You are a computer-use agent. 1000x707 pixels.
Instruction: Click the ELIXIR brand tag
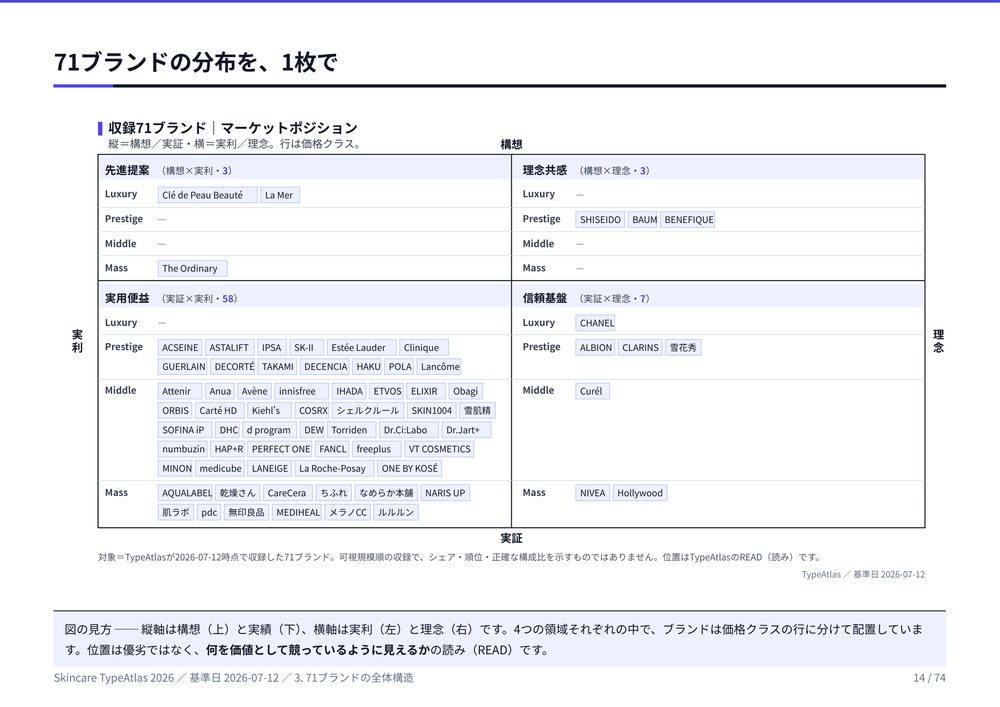click(x=425, y=391)
